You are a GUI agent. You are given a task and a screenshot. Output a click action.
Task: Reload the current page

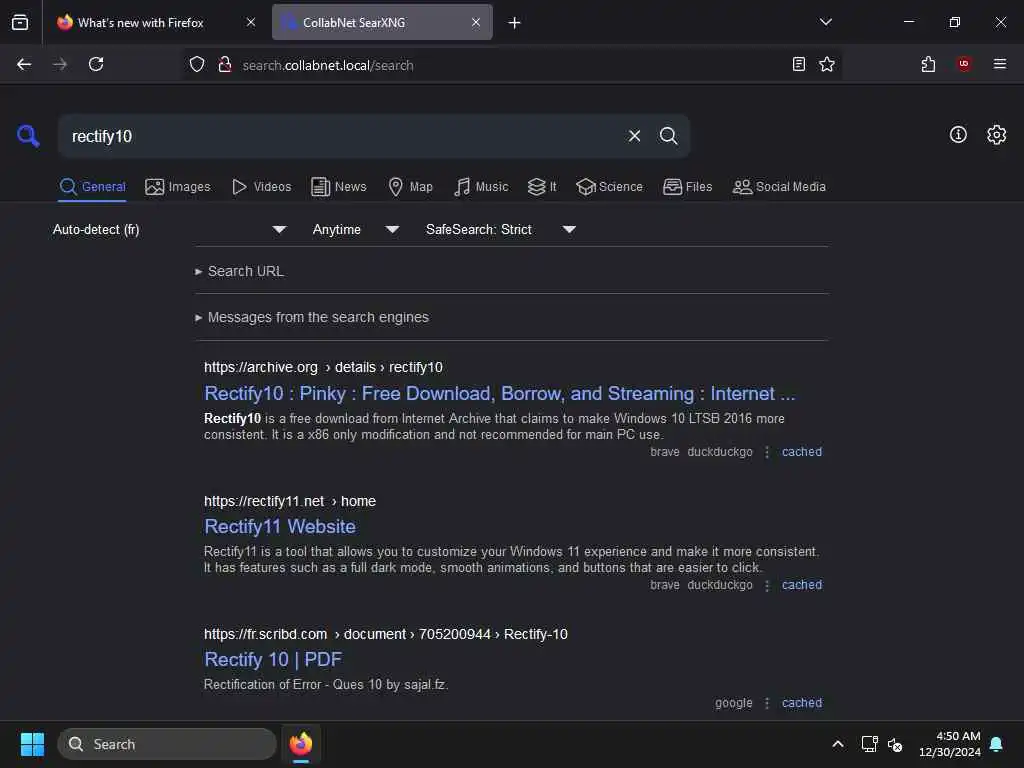pos(96,64)
